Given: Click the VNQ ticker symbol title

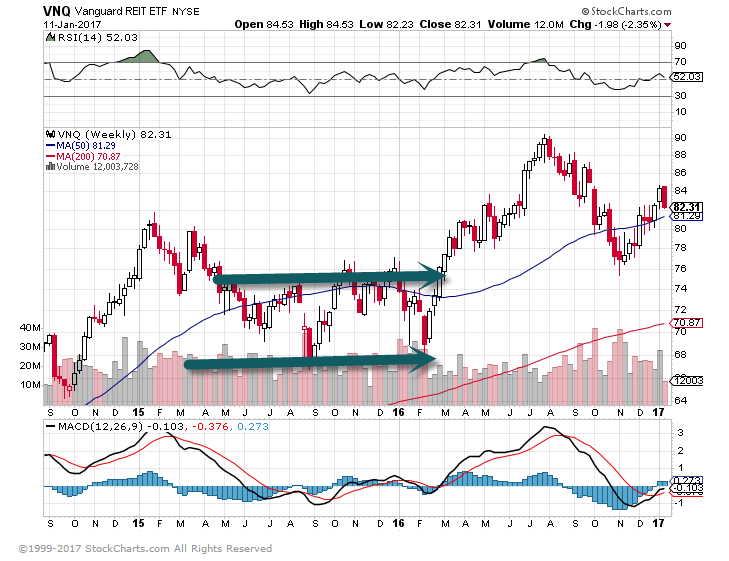Looking at the screenshot, I should pos(57,11).
